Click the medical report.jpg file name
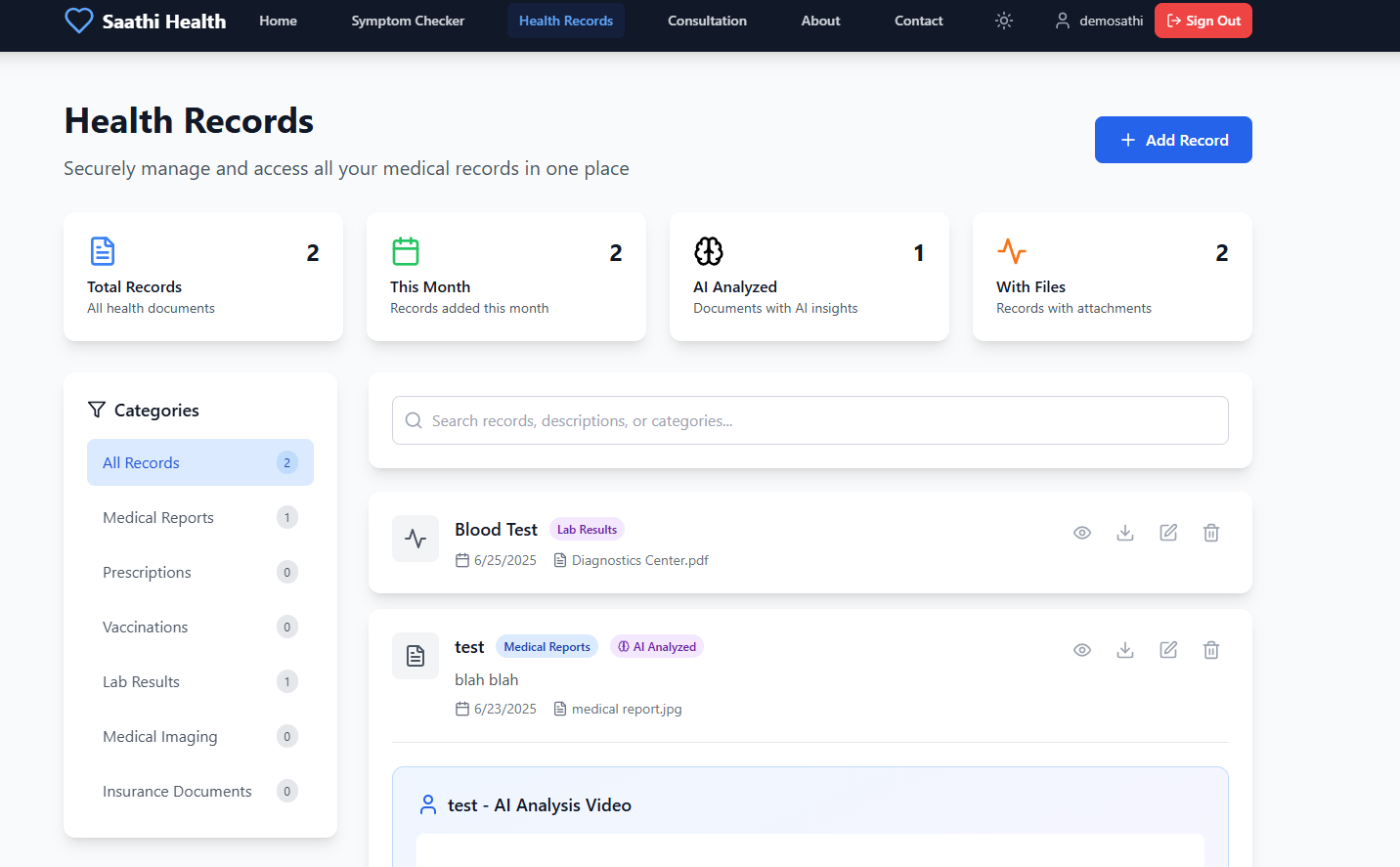This screenshot has height=867, width=1400. tap(627, 709)
